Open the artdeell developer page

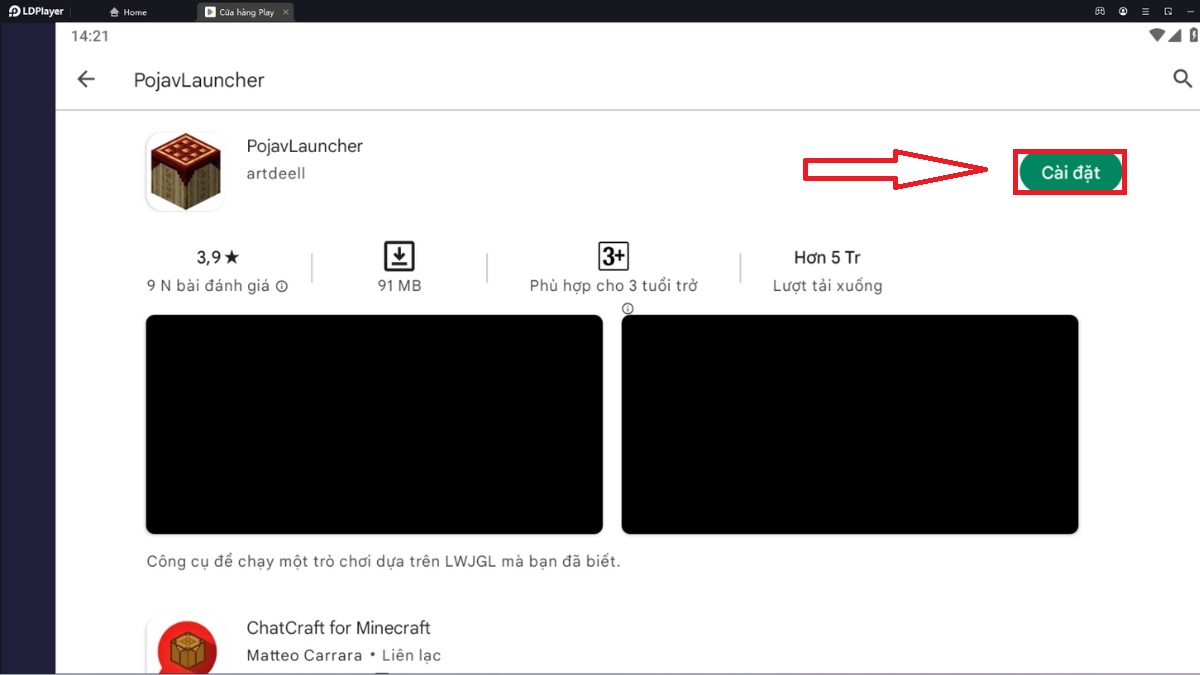point(275,172)
